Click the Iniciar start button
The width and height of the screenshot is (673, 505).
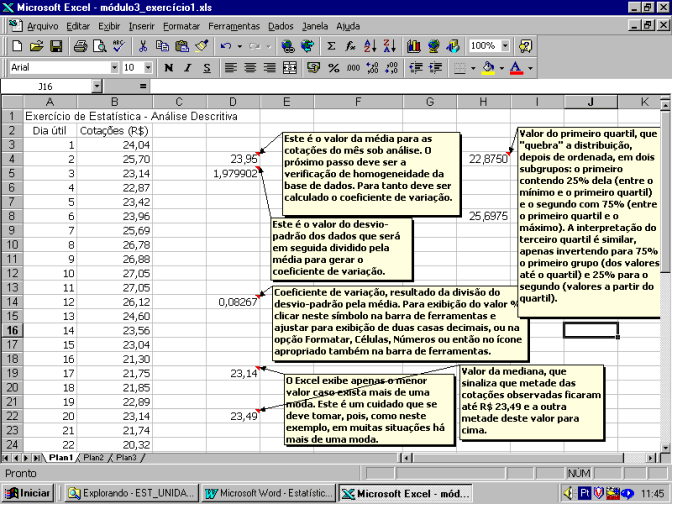point(29,493)
